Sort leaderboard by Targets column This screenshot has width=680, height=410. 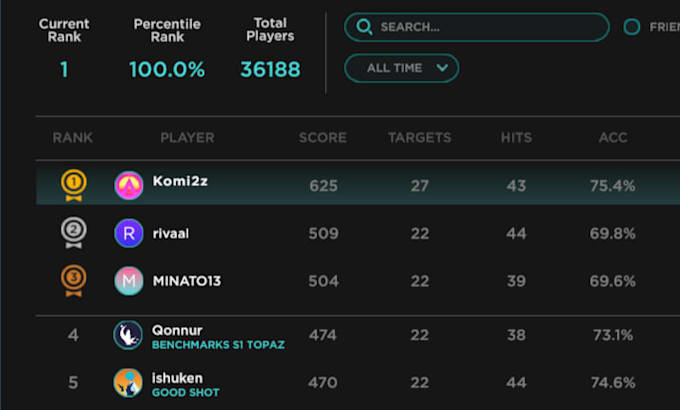coord(419,137)
